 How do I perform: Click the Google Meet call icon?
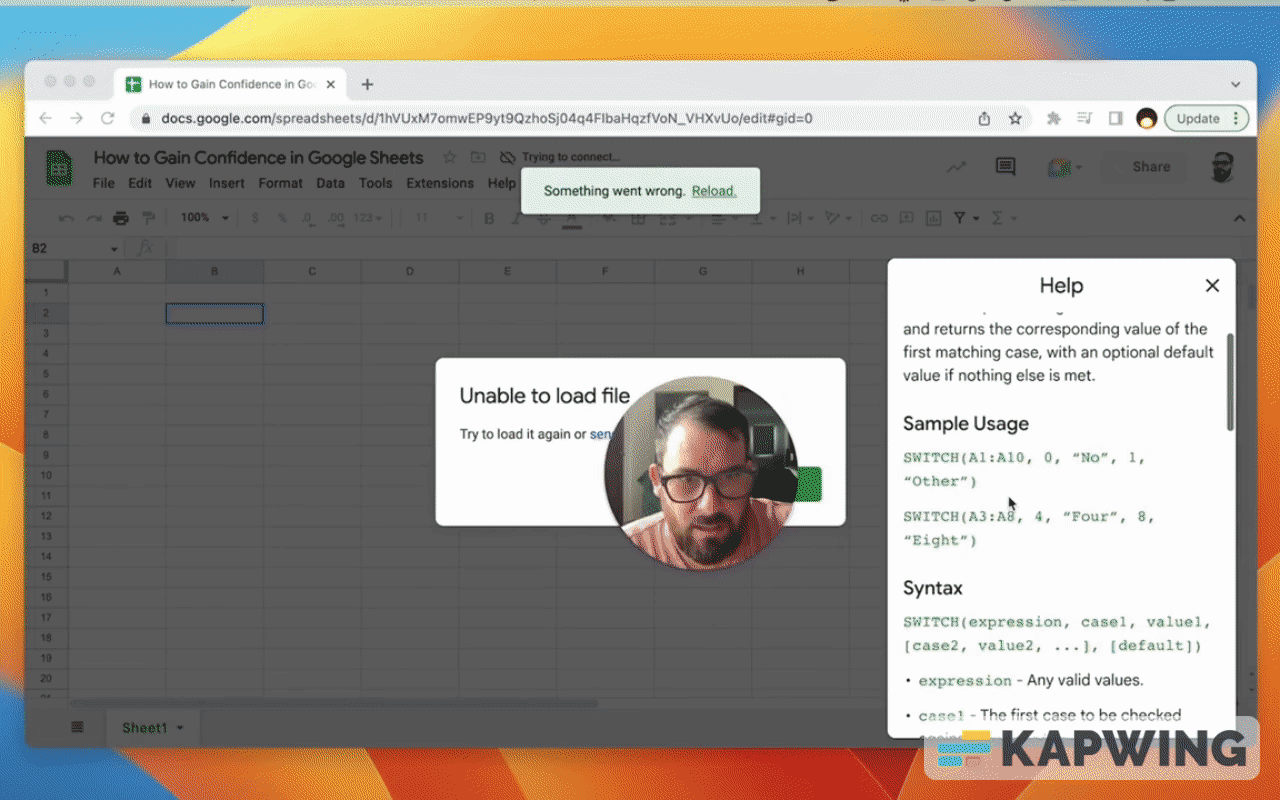click(1059, 168)
